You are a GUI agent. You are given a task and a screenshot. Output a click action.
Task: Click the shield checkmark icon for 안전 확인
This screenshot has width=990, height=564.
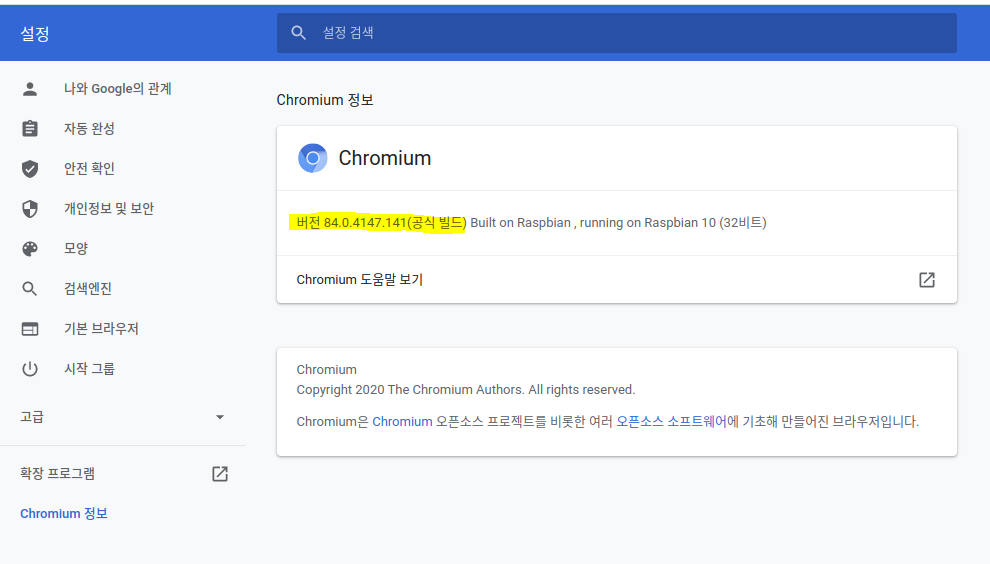coord(30,169)
